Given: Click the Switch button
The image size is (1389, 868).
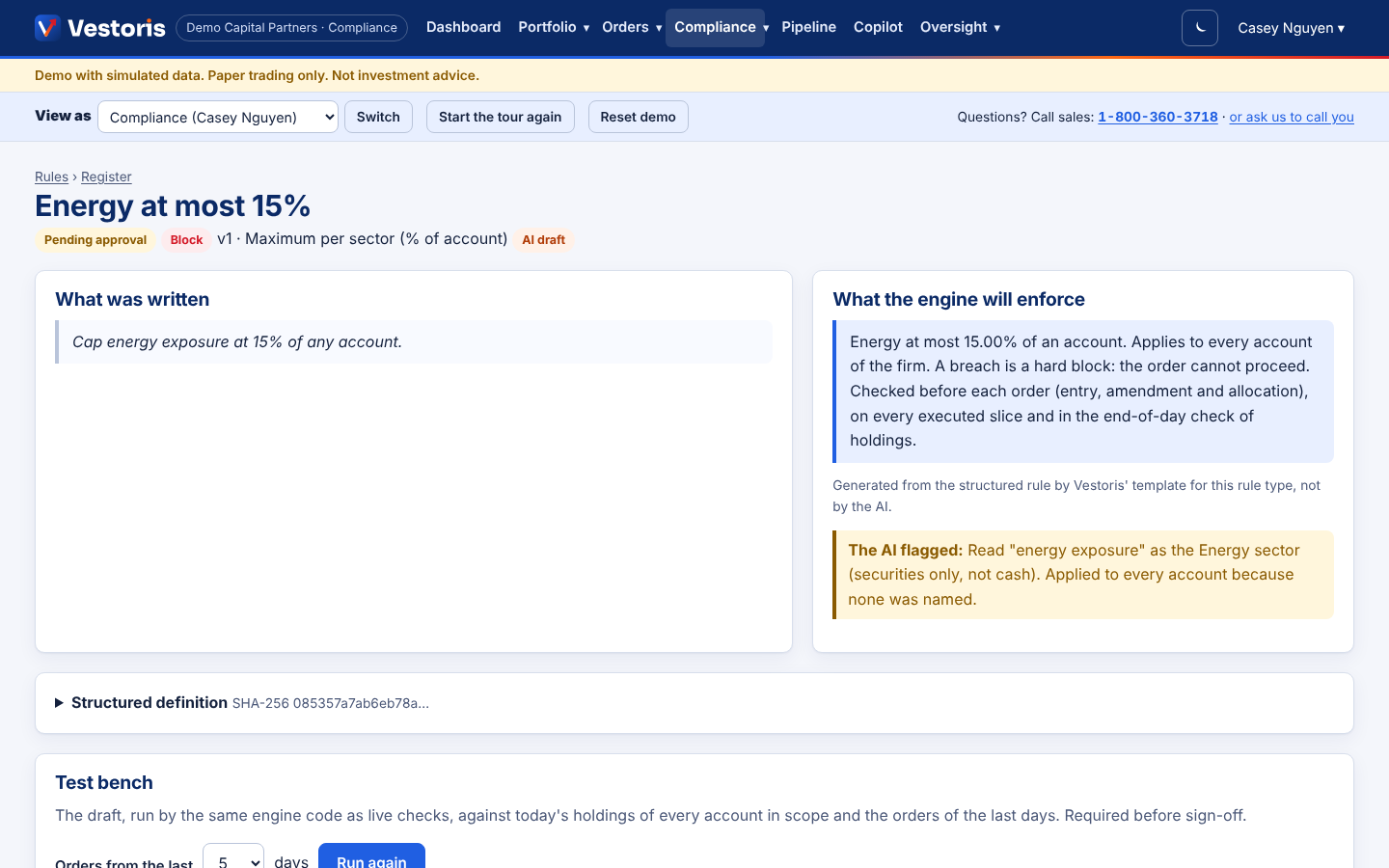Looking at the screenshot, I should [x=378, y=117].
